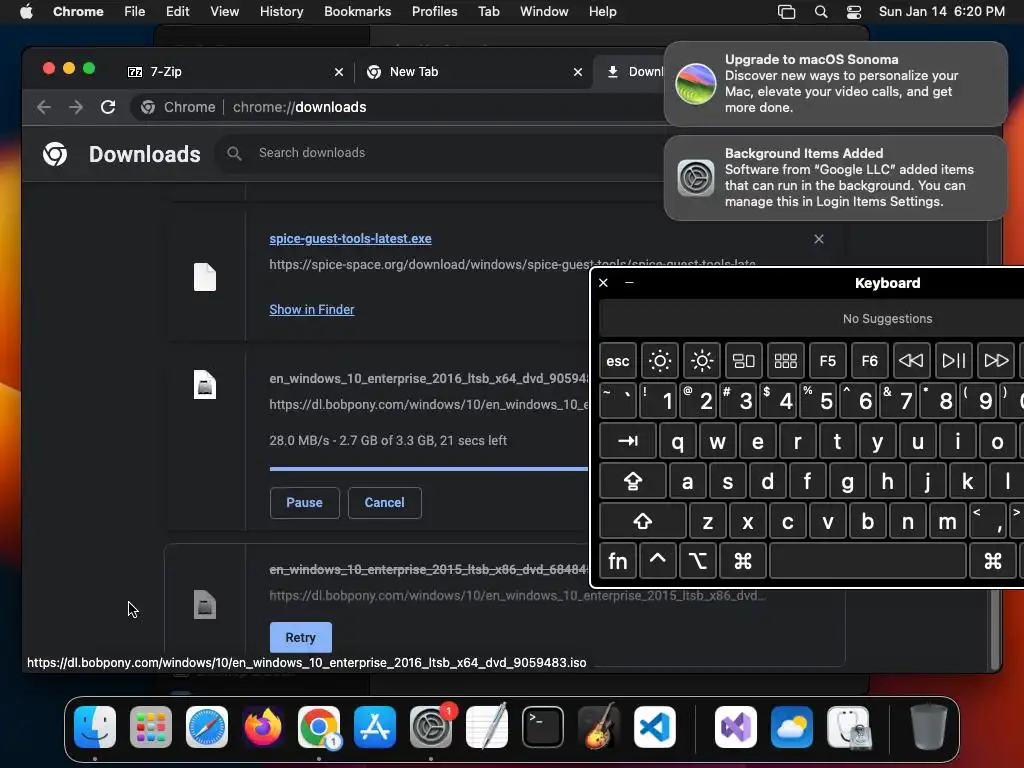Click the date and time in menu bar
This screenshot has width=1024, height=768.
click(x=942, y=12)
